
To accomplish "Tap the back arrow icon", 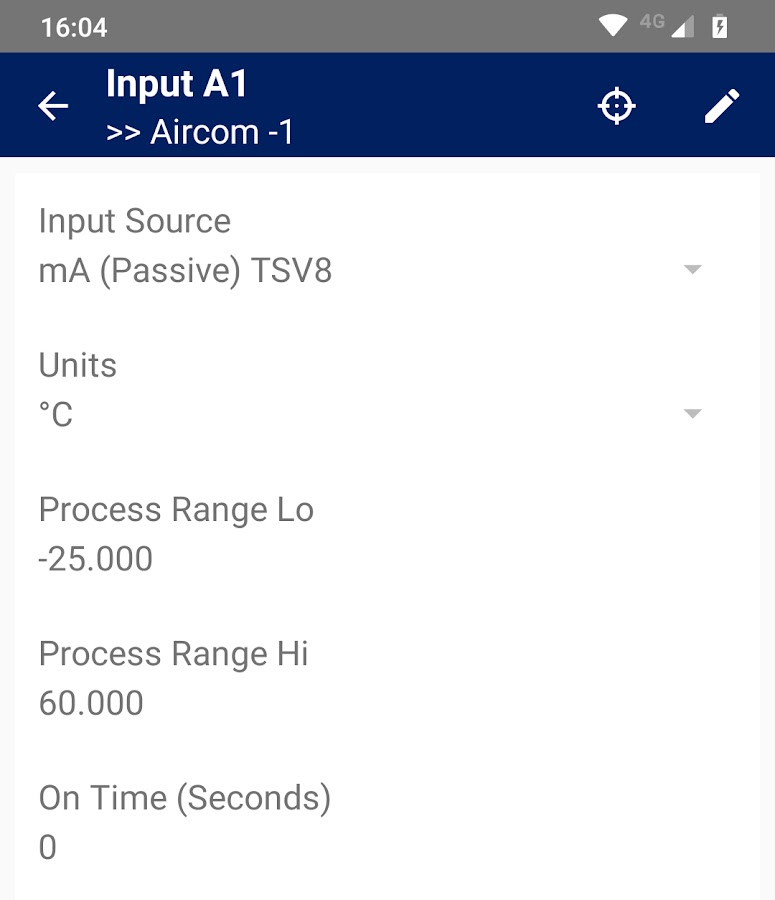I will tap(53, 106).
